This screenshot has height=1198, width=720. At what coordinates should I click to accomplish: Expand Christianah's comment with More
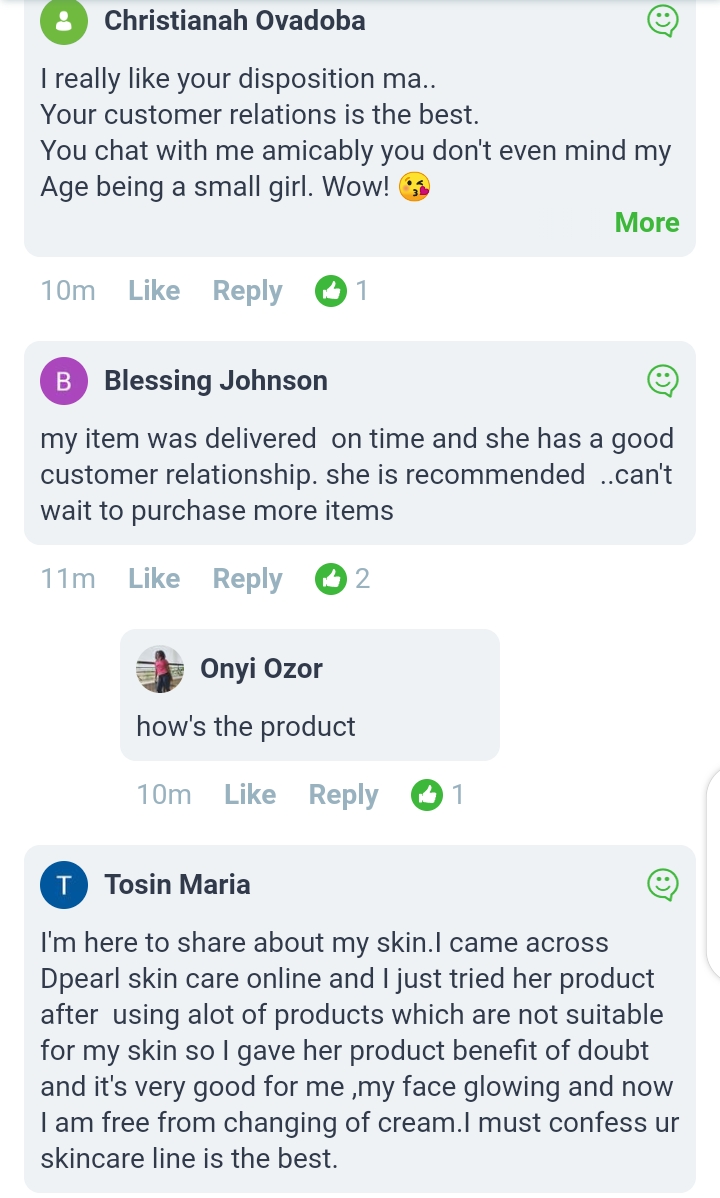click(x=647, y=223)
